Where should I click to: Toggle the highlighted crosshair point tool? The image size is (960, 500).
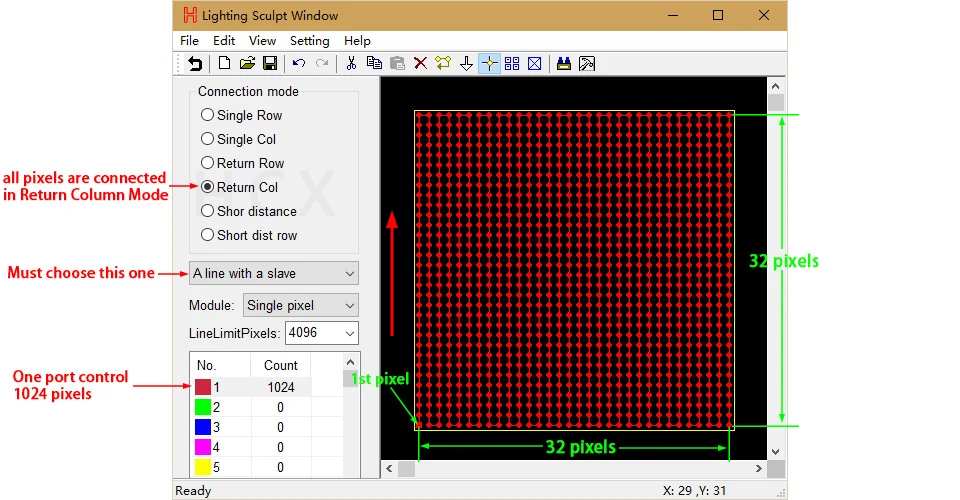(489, 64)
